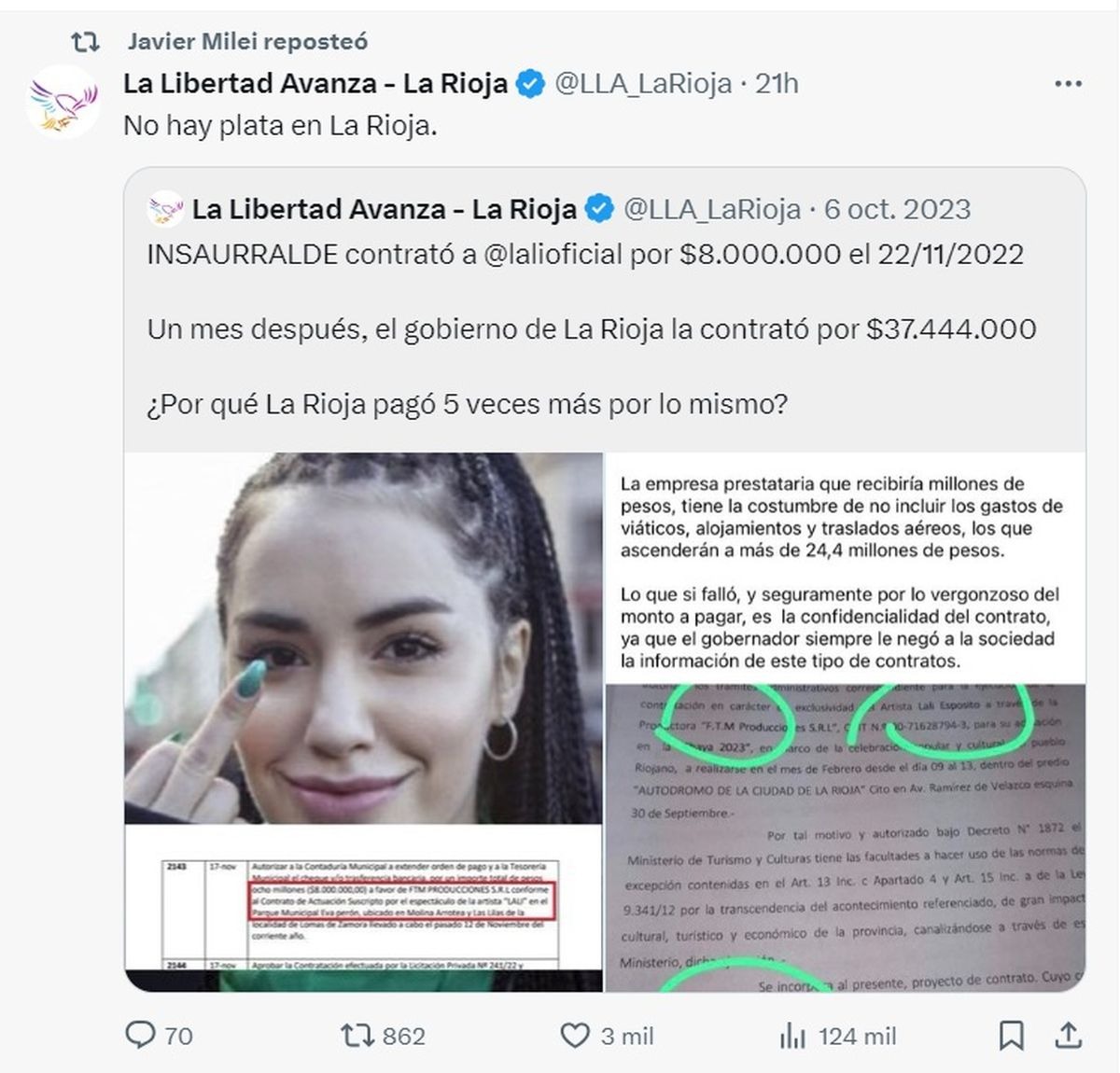
Task: Click the repost icon beside Javier Milei reposteó
Action: click(x=85, y=42)
